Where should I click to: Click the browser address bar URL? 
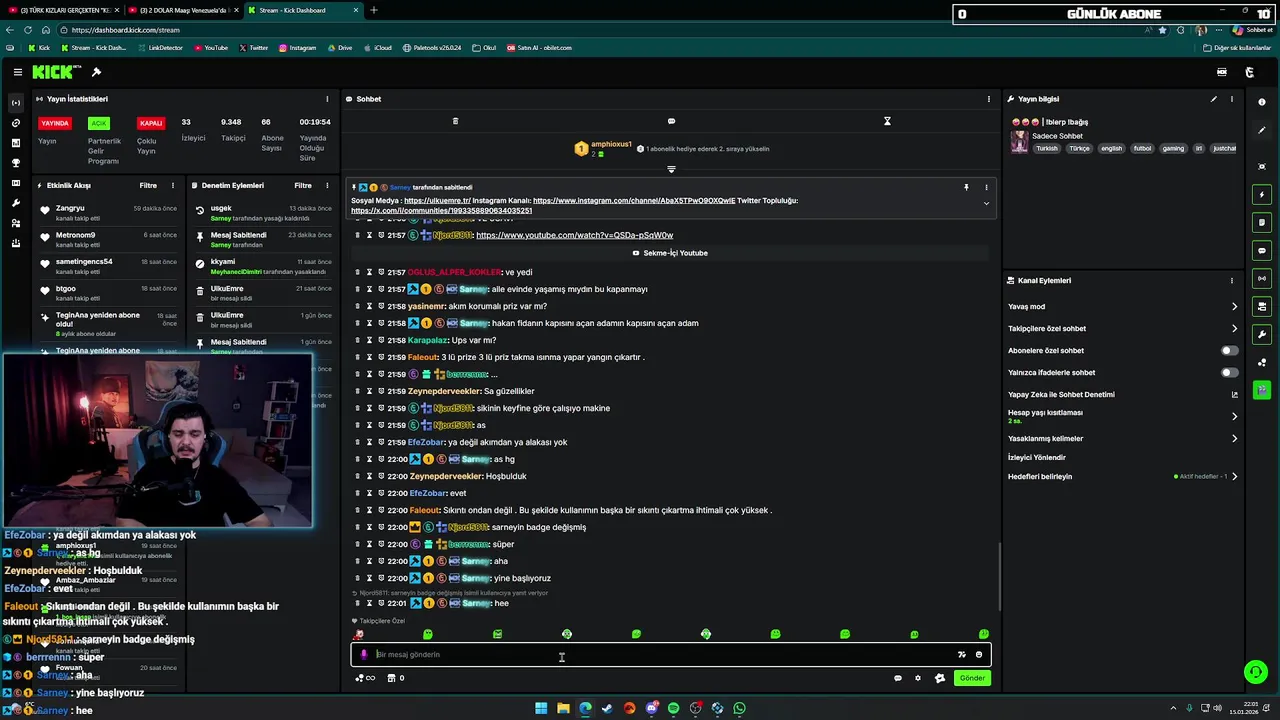(x=126, y=30)
